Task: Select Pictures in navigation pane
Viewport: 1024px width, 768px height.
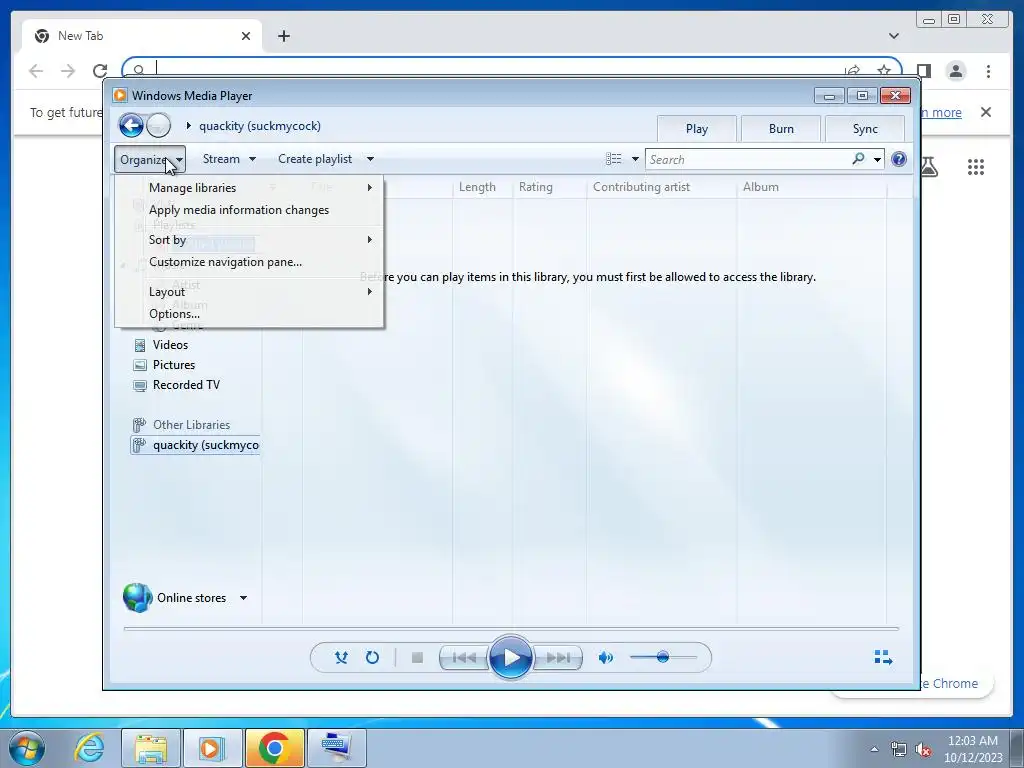Action: [174, 365]
